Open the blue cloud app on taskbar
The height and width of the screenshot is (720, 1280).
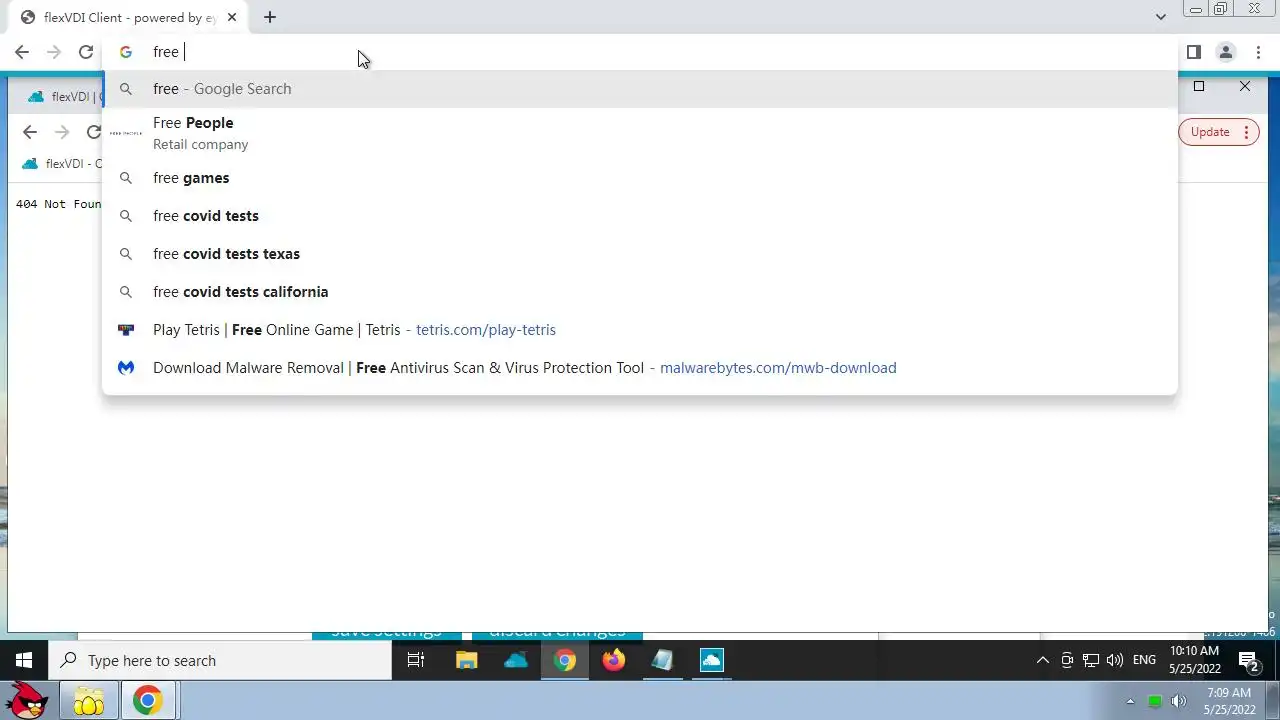516,660
